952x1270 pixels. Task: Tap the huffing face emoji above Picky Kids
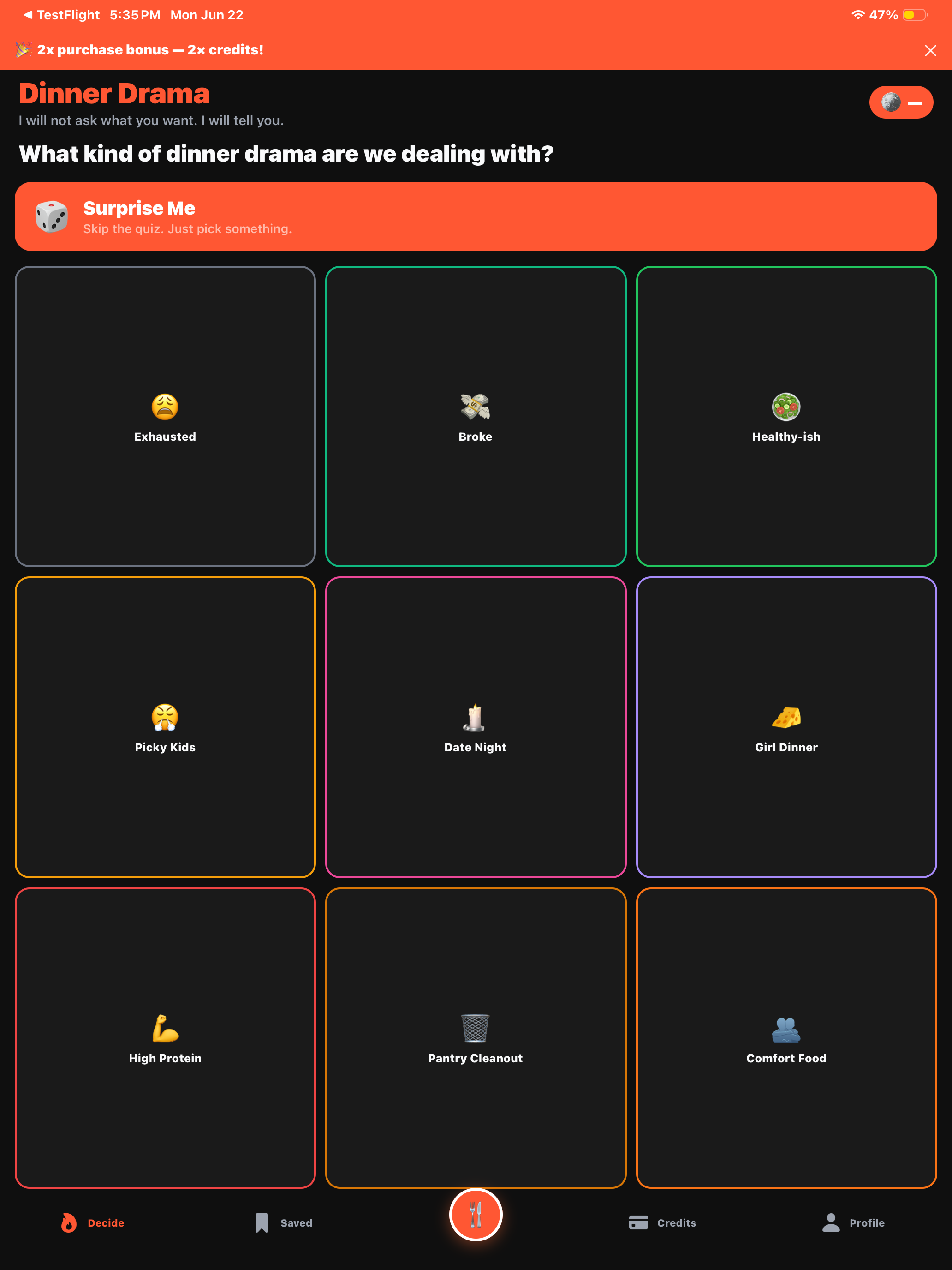(x=165, y=717)
